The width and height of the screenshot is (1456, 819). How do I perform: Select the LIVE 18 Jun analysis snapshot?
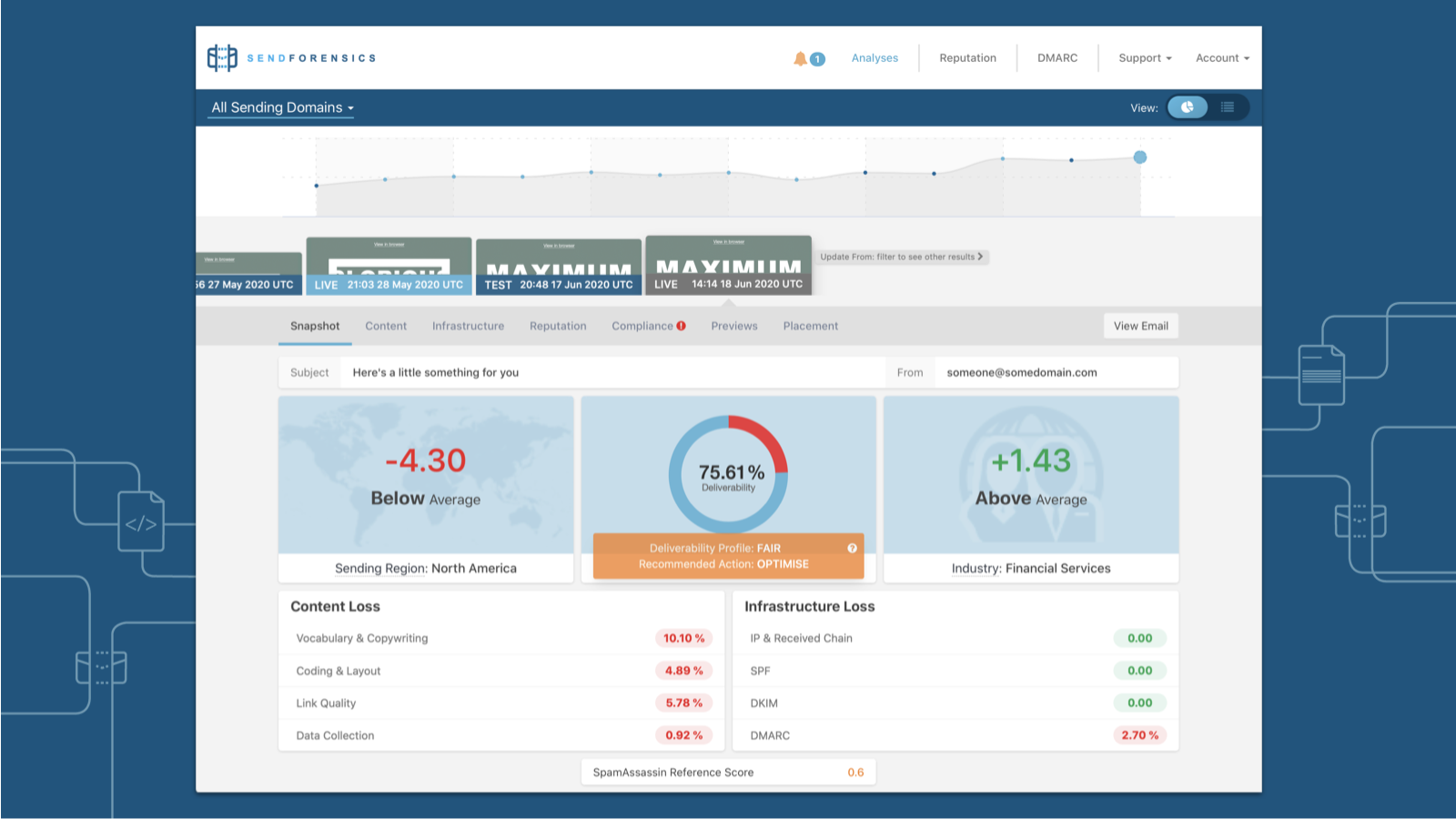[x=728, y=266]
